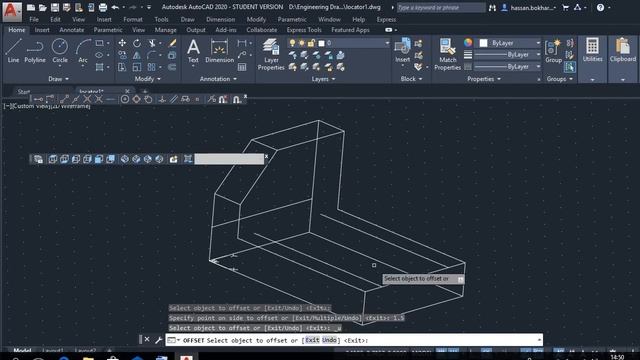Click the white layer color swatch

click(x=321, y=43)
